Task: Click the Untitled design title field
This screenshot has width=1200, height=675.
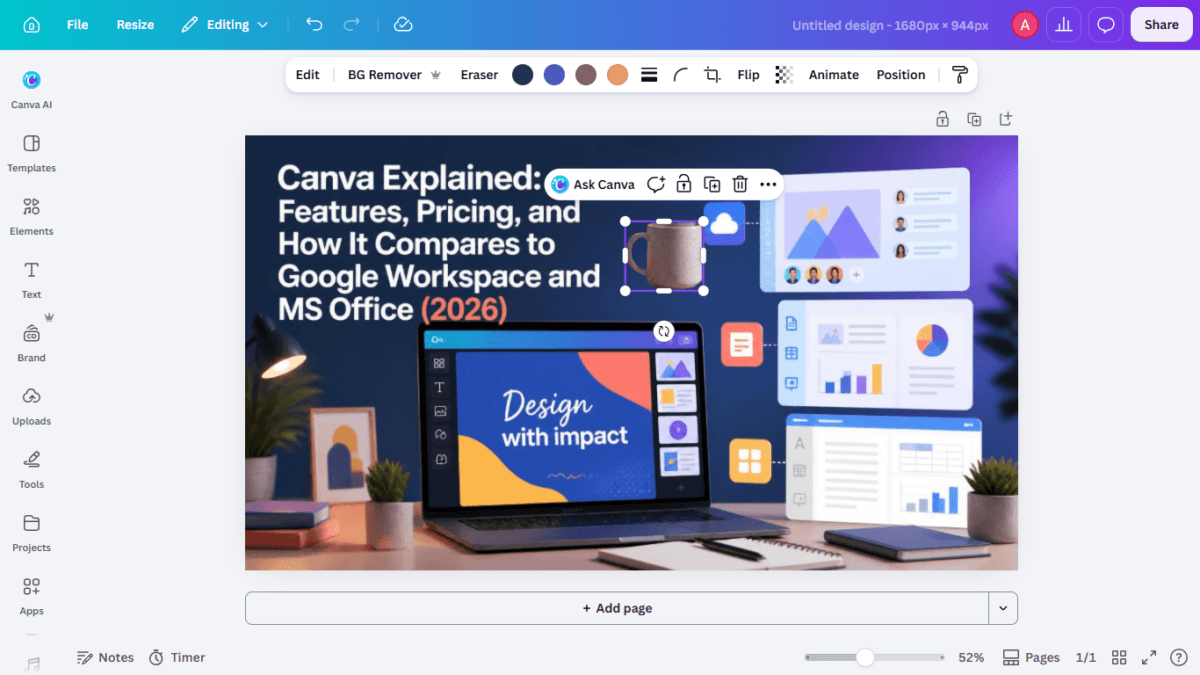Action: (890, 25)
